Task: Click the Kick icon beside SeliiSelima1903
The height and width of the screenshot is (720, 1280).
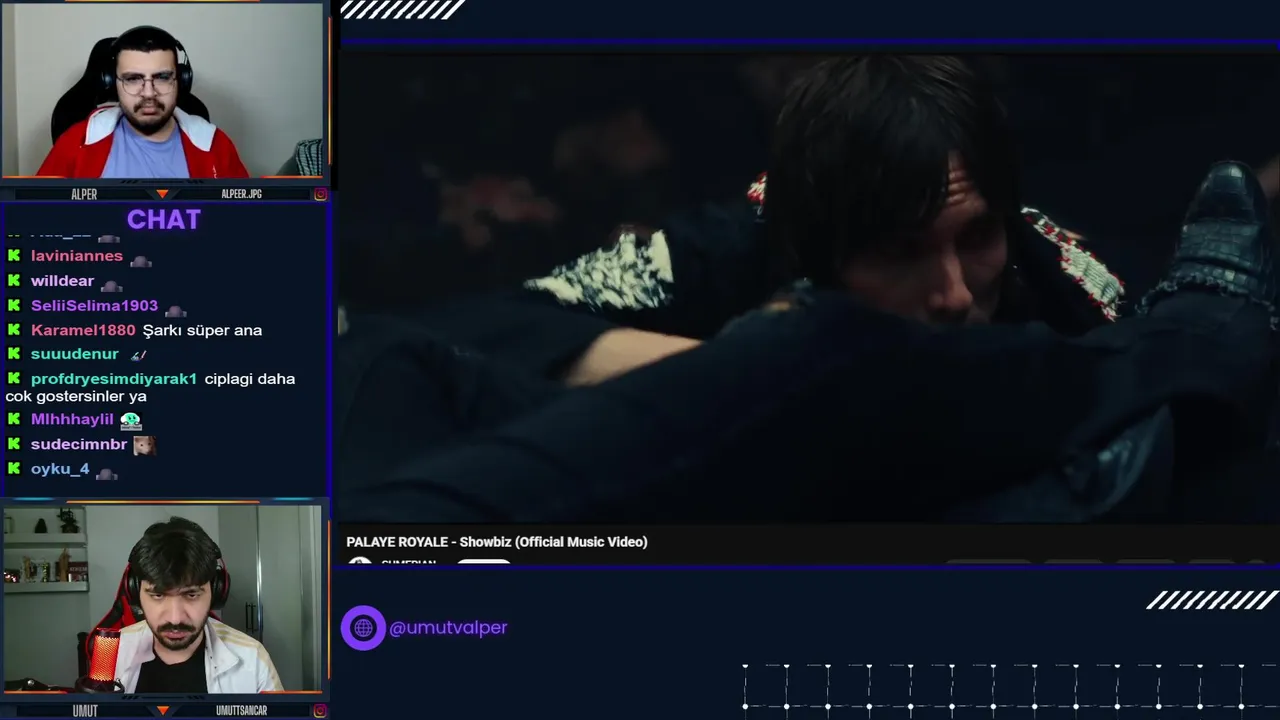Action: 14,305
